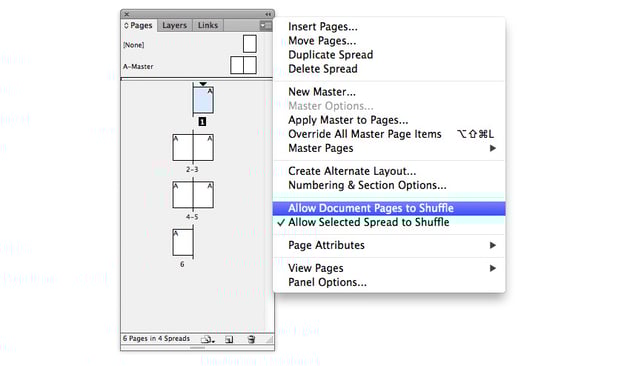Choose Duplicate Spread
630x366 pixels.
[389, 55]
